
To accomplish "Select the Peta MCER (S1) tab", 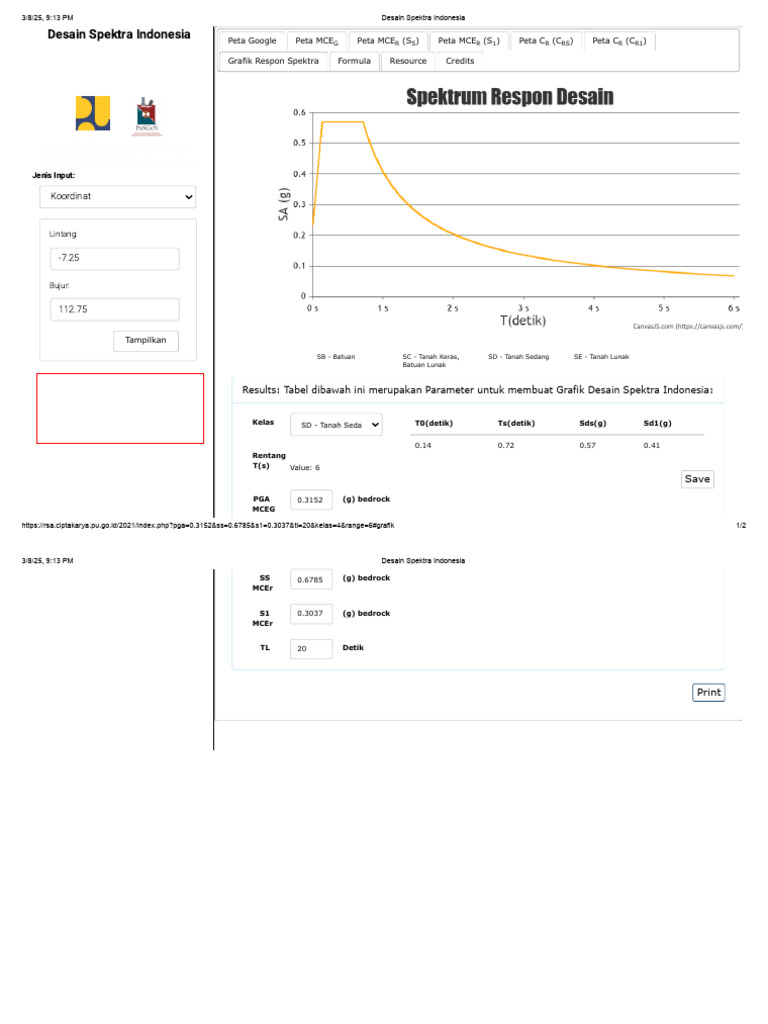I will (469, 41).
